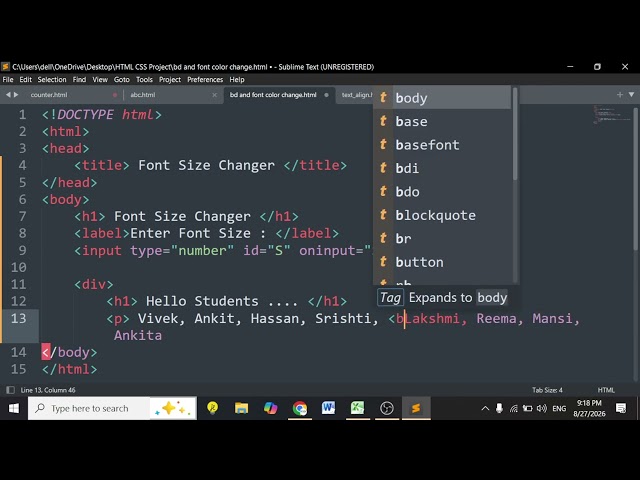The height and width of the screenshot is (480, 640).
Task: Open the Goto menu
Action: coord(122,80)
